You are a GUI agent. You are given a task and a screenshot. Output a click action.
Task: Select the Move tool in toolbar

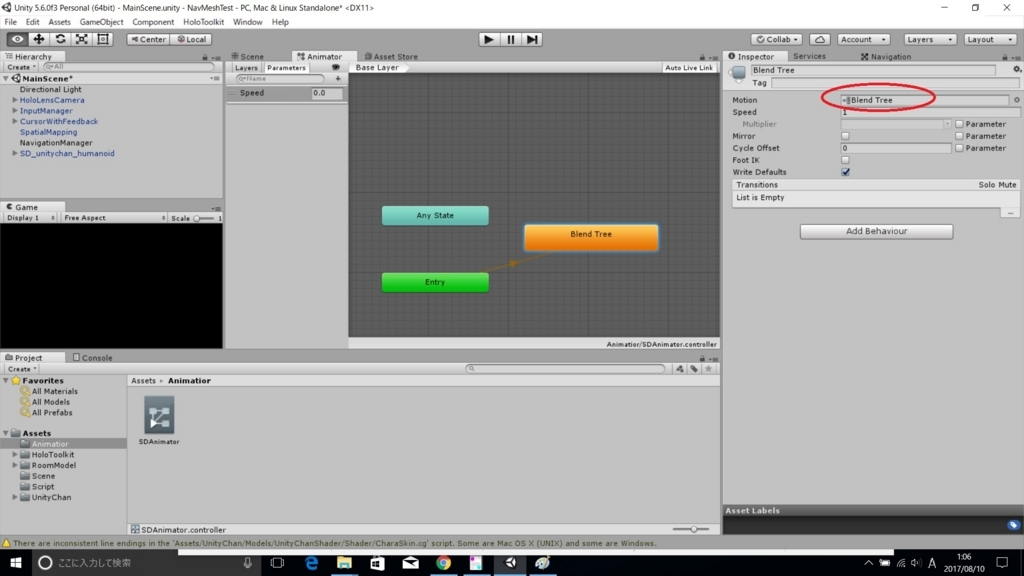click(x=39, y=39)
